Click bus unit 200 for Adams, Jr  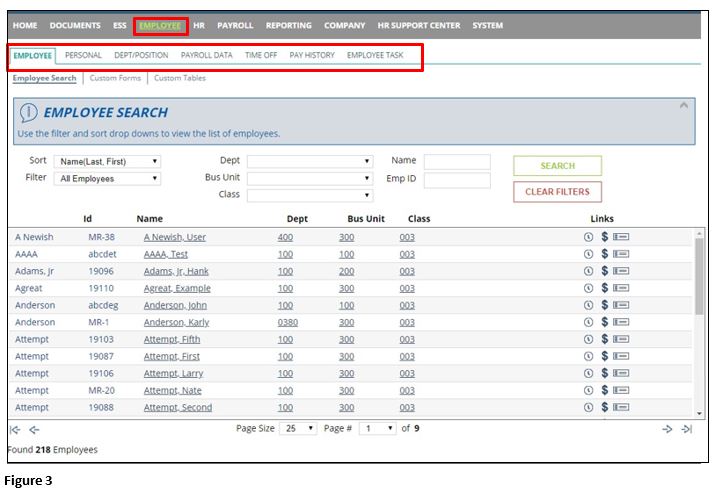point(347,271)
